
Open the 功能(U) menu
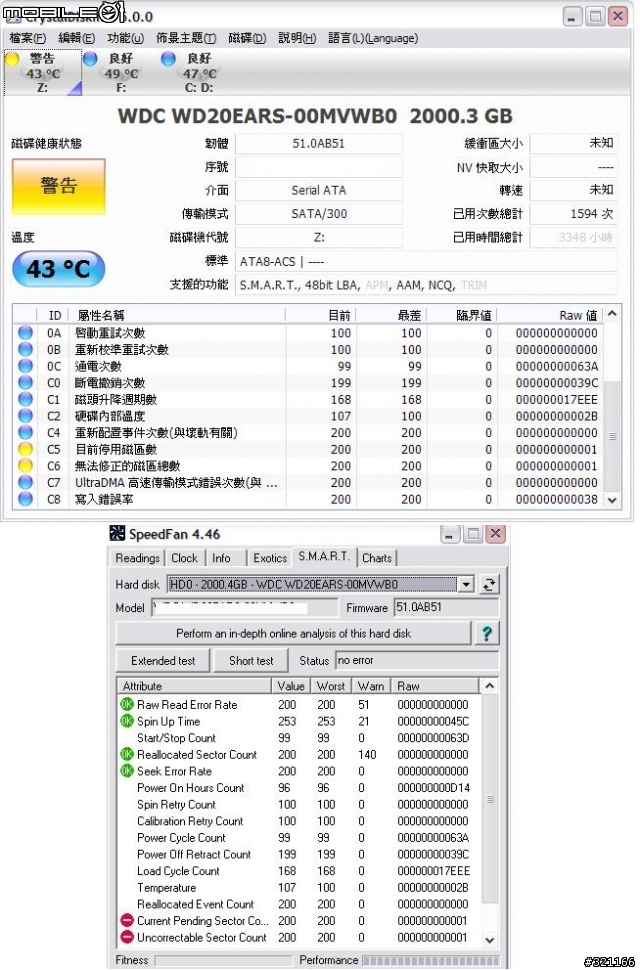pyautogui.click(x=125, y=38)
